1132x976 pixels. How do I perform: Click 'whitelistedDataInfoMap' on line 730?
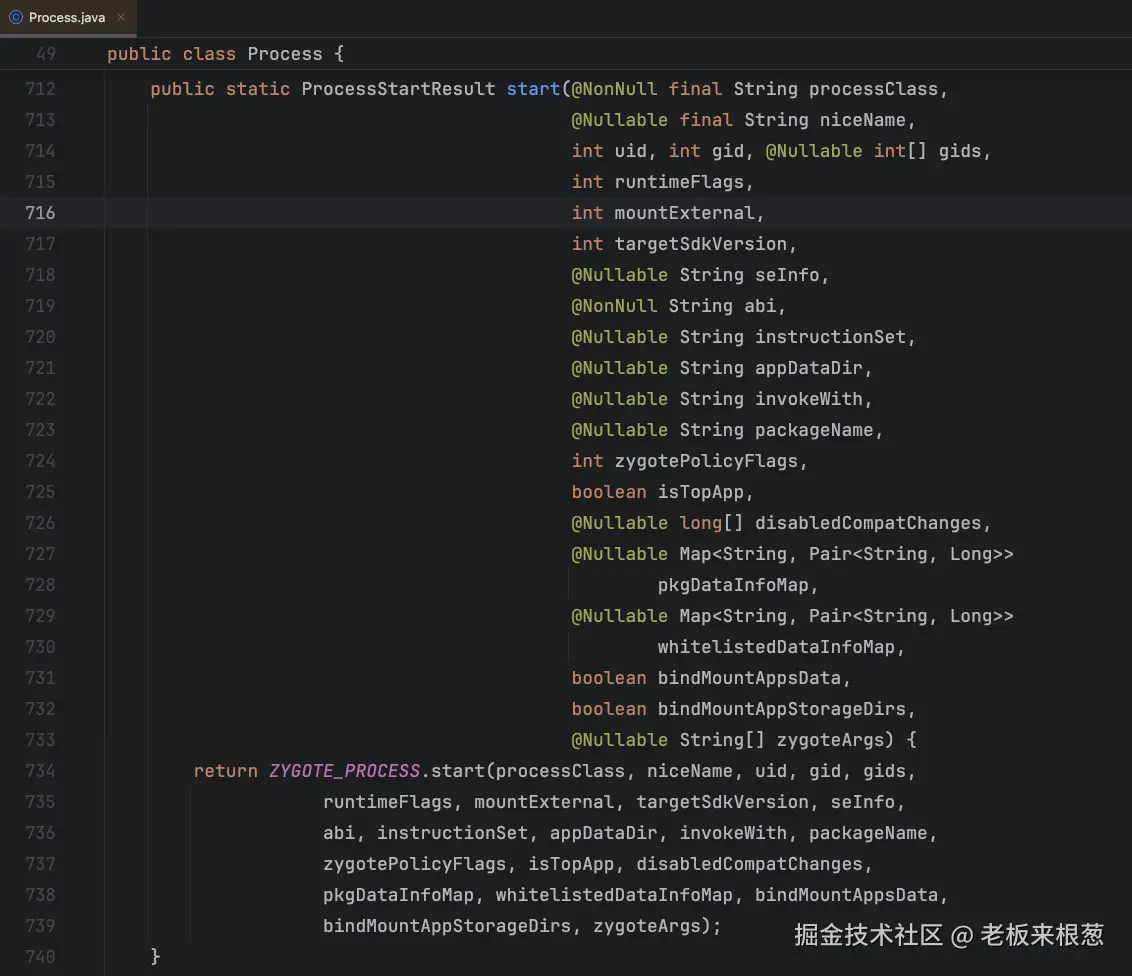tap(776, 648)
